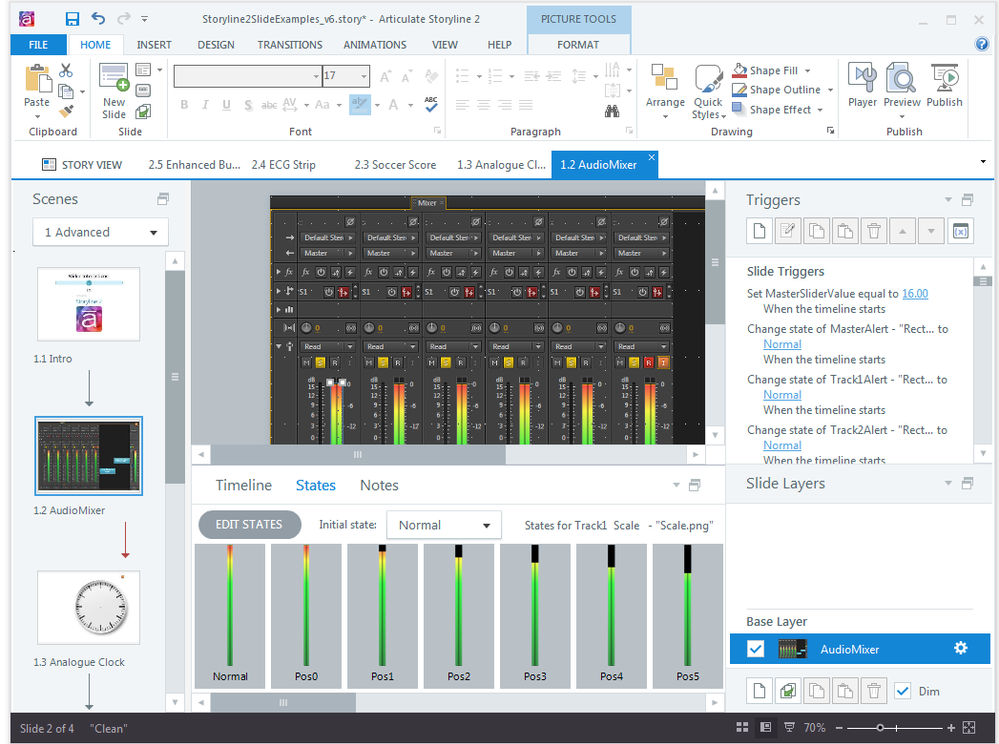Open the font size 17 dropdown

tap(364, 76)
